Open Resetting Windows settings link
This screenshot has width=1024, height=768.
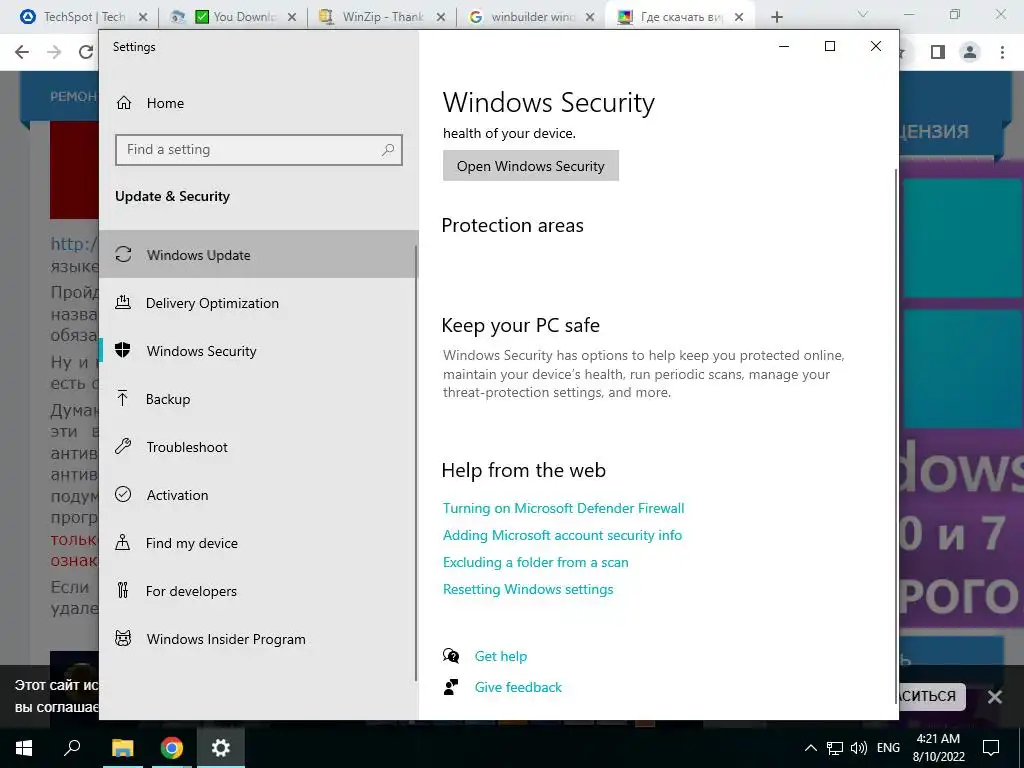pos(528,589)
